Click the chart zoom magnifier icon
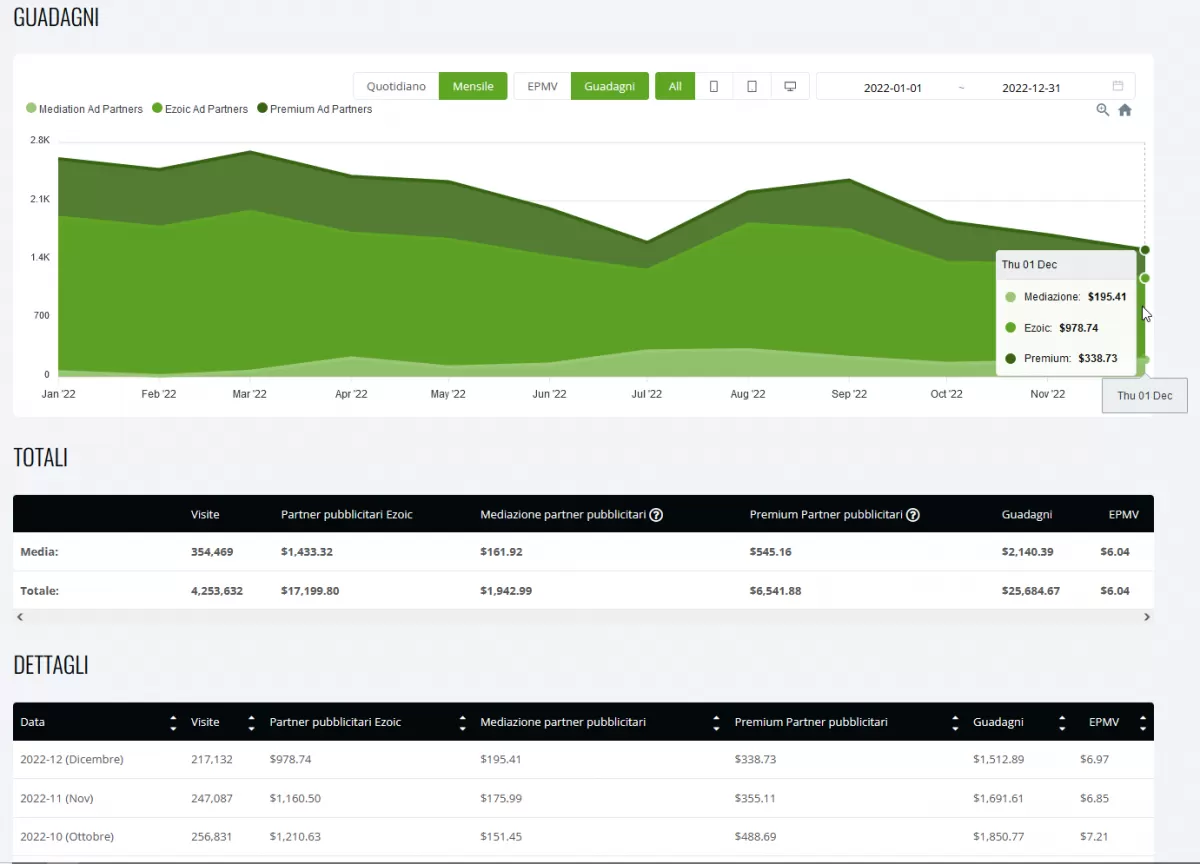 1103,110
